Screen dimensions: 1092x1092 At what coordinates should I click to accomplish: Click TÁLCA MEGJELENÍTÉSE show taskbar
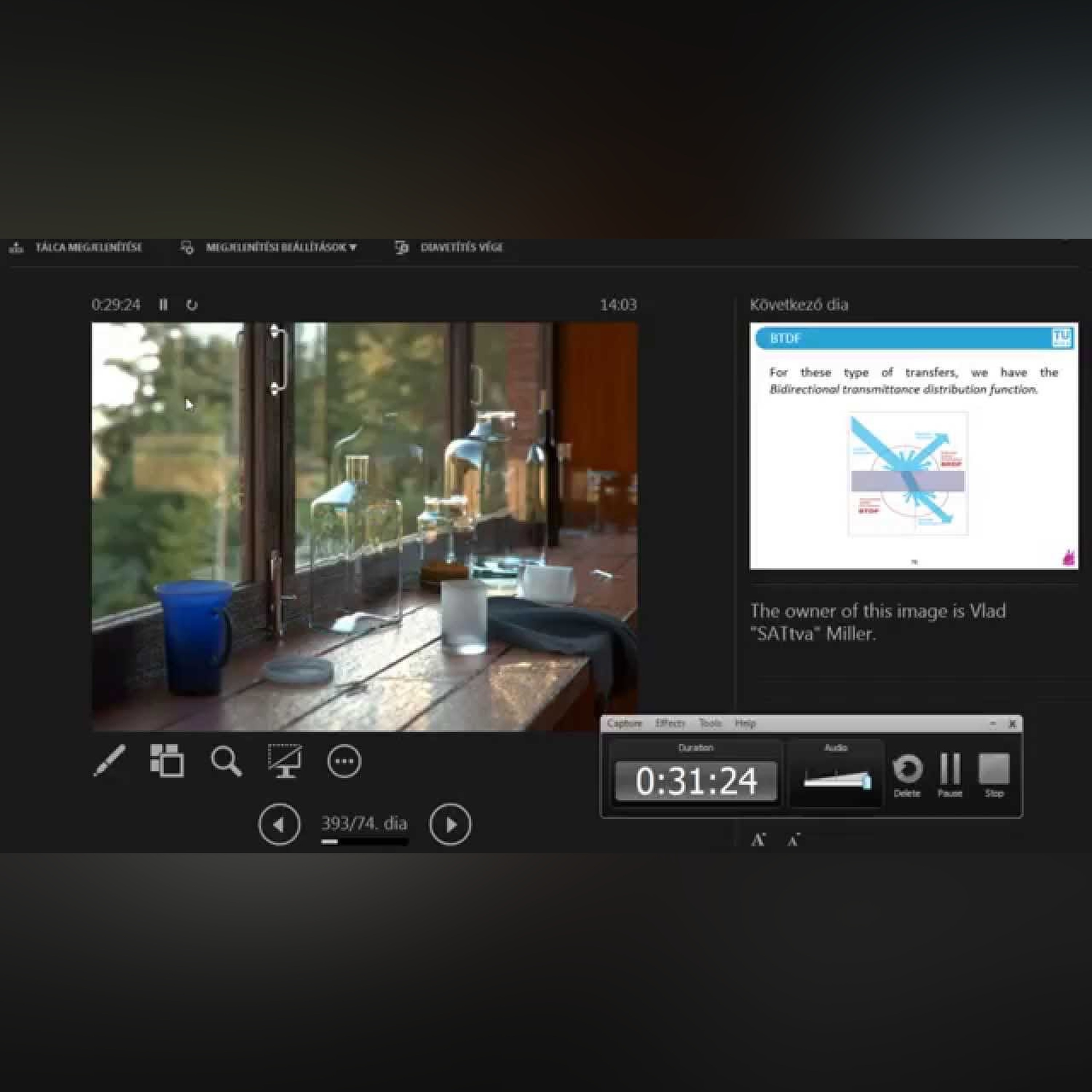pos(76,248)
